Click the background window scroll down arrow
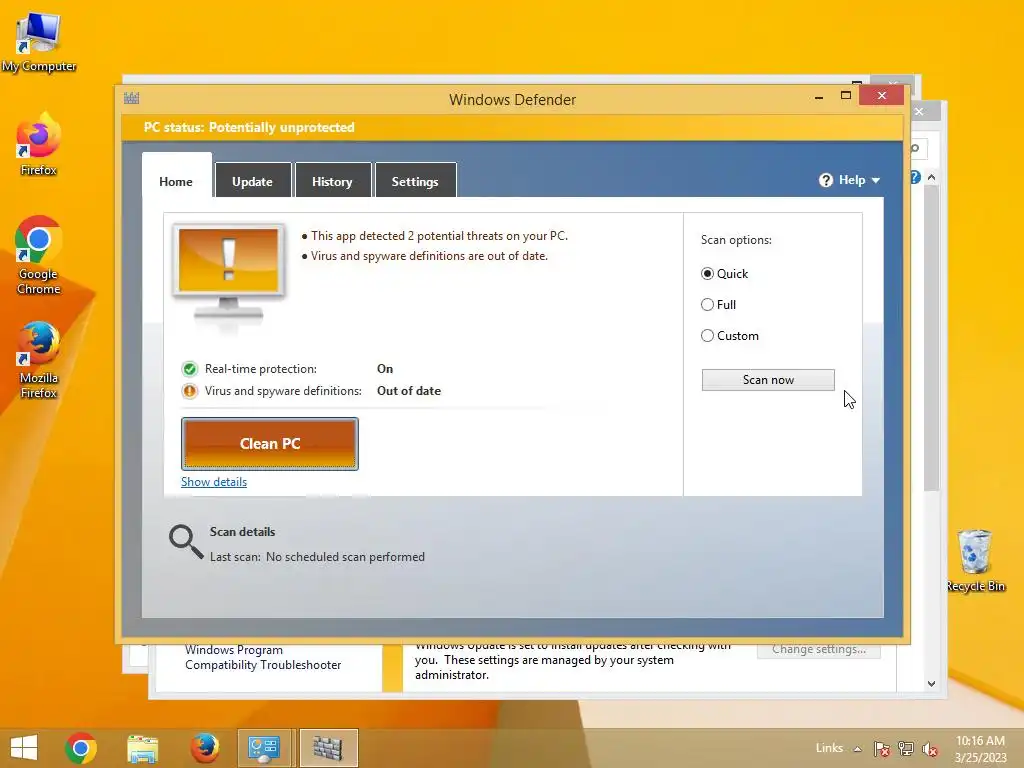The width and height of the screenshot is (1024, 768). (932, 684)
